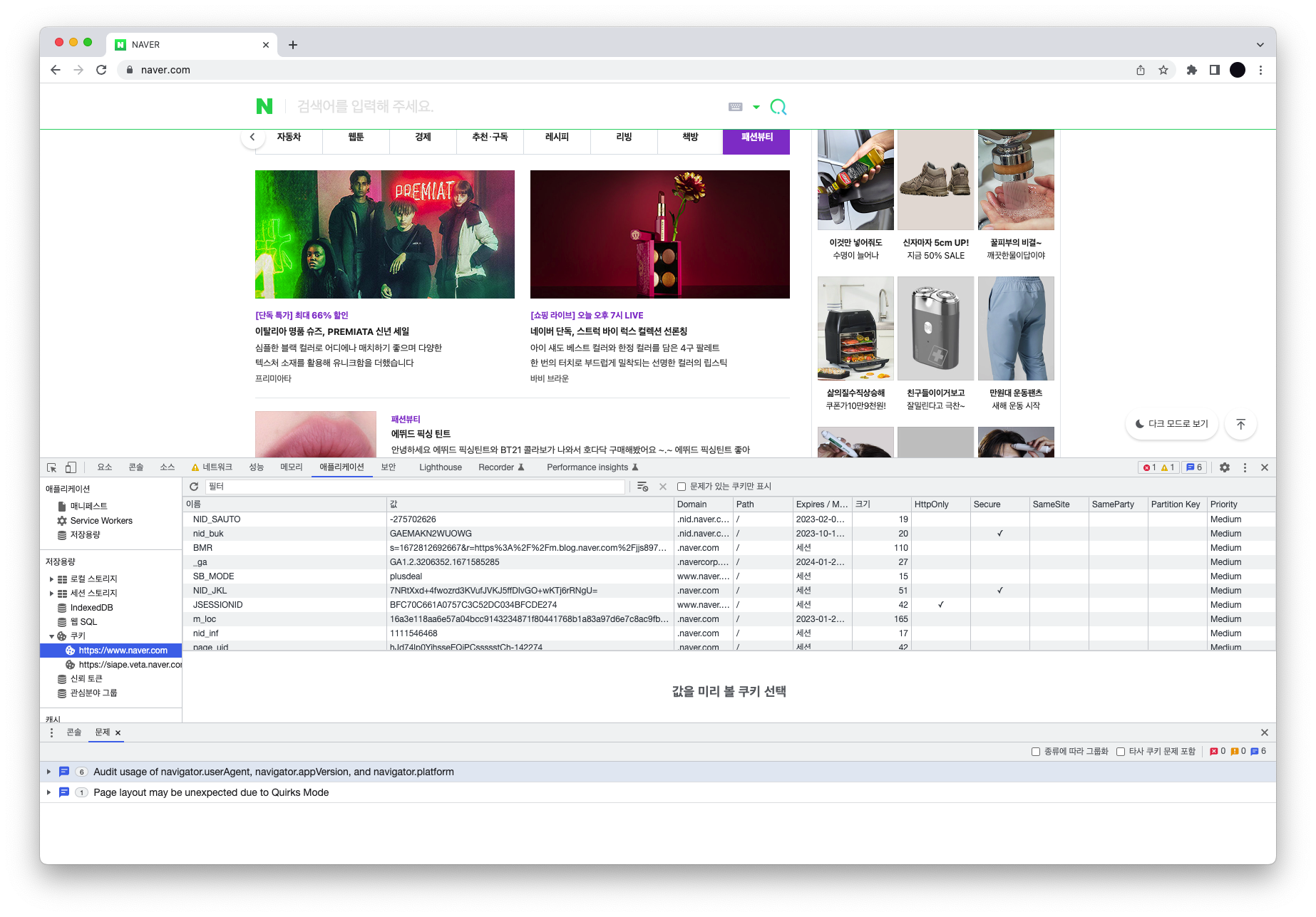The width and height of the screenshot is (1316, 917).
Task: Expand the Quirks Mode layout issue
Action: [x=48, y=792]
